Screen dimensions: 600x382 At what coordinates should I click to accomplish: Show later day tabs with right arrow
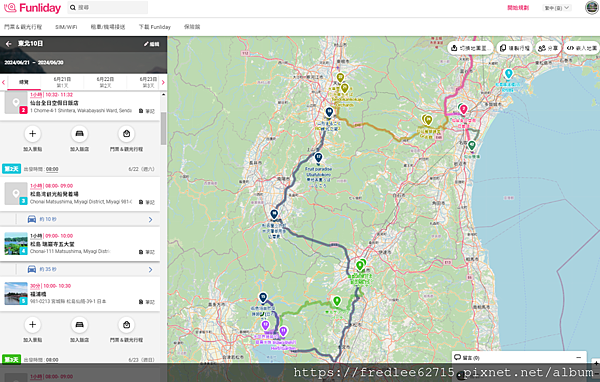tap(163, 82)
